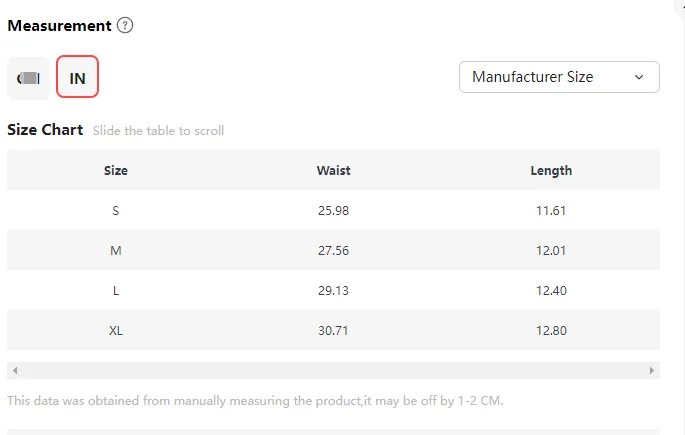Click length value 12.80

pyautogui.click(x=551, y=330)
